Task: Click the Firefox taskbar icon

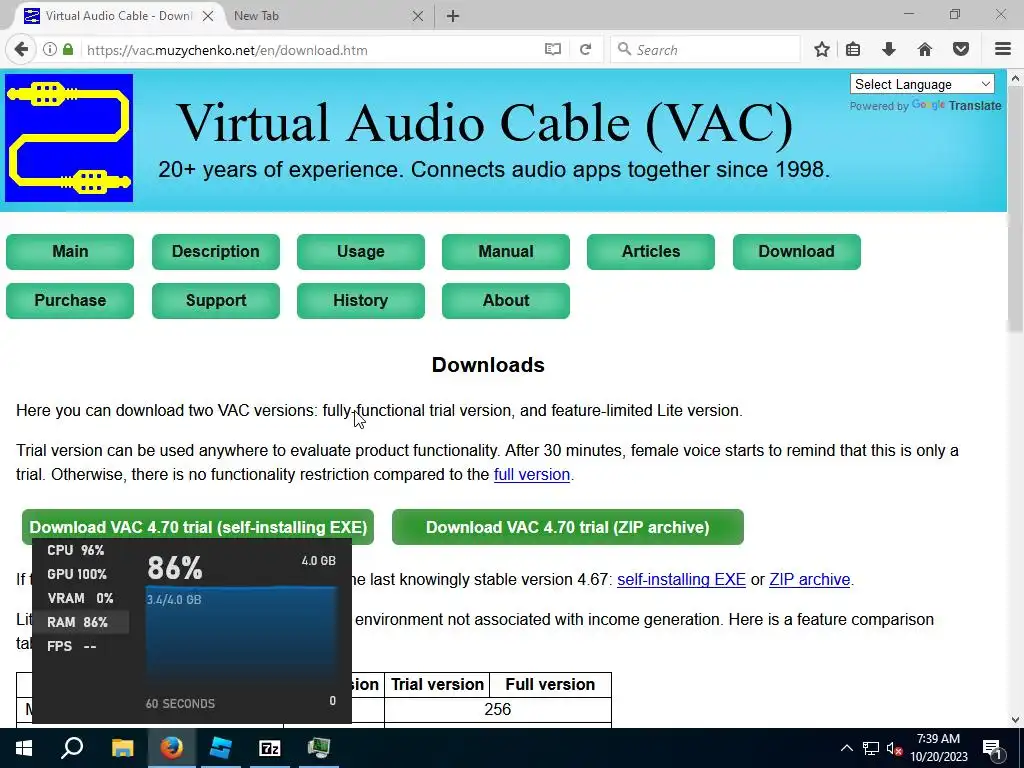Action: tap(172, 748)
